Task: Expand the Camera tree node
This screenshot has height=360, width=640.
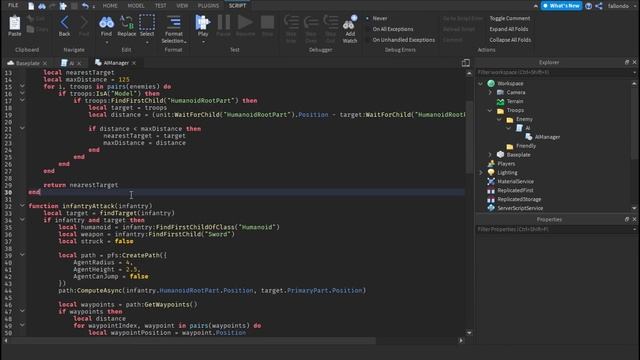Action: (490, 92)
